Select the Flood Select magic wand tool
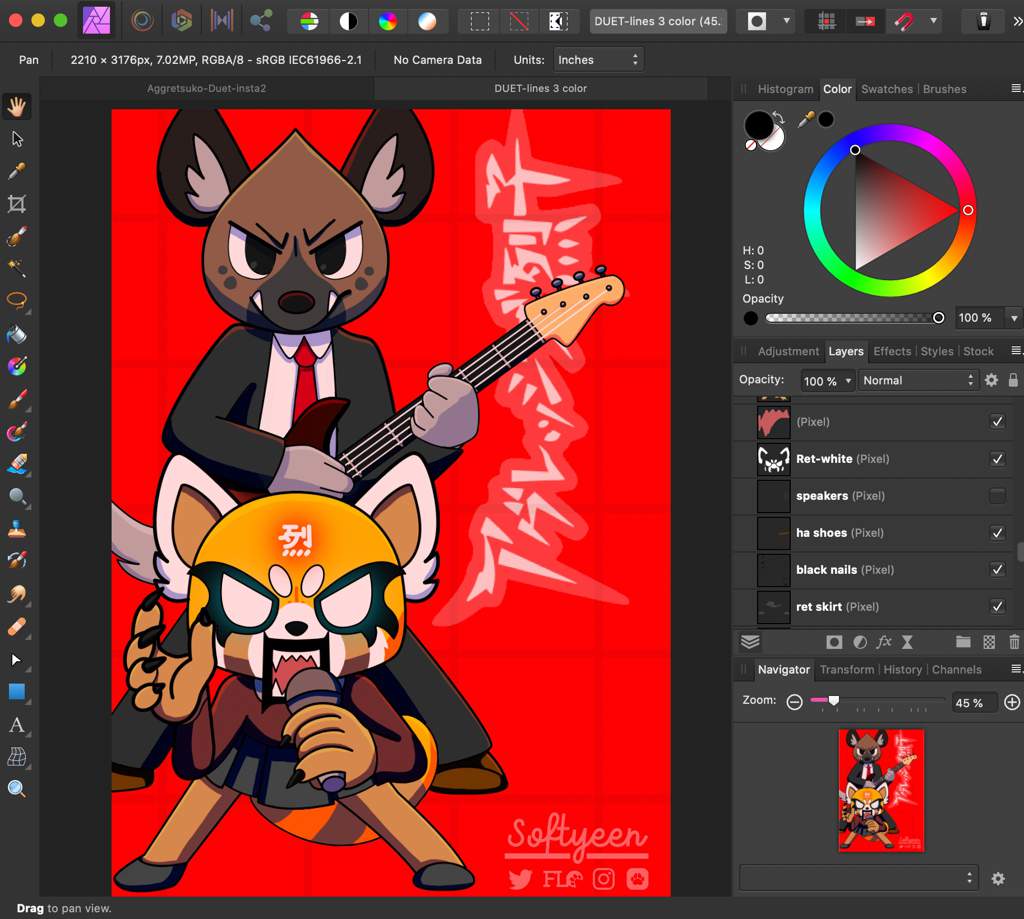Screen dimensions: 1024x919 tap(17, 268)
